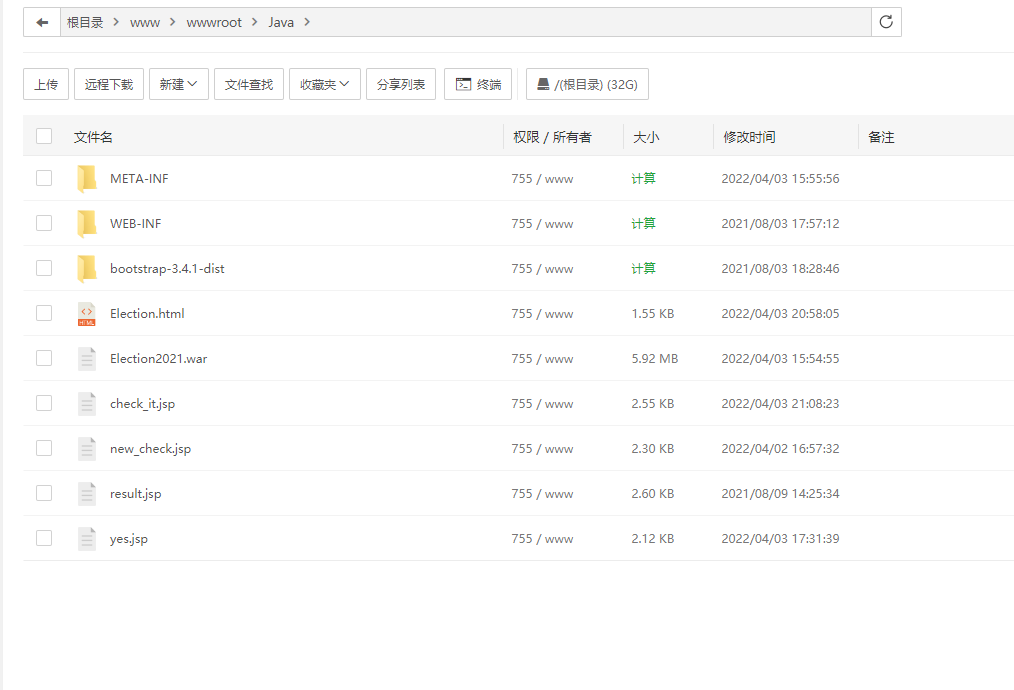Check the check_it.jsp row checkbox
1014x690 pixels.
[44, 403]
